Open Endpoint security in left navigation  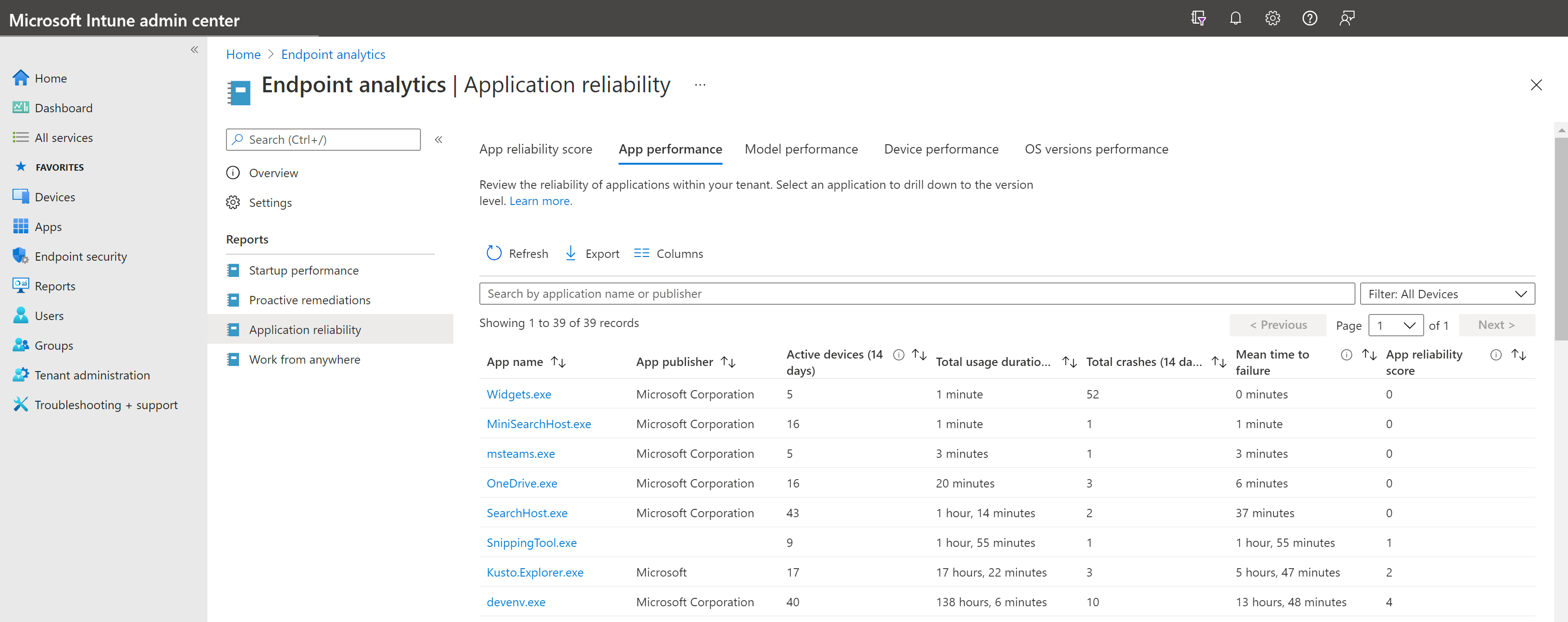pyautogui.click(x=80, y=256)
